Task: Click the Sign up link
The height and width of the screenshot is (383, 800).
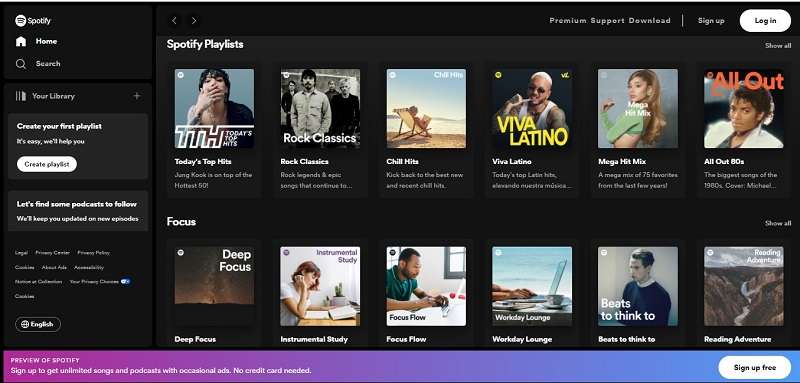Action: click(711, 21)
